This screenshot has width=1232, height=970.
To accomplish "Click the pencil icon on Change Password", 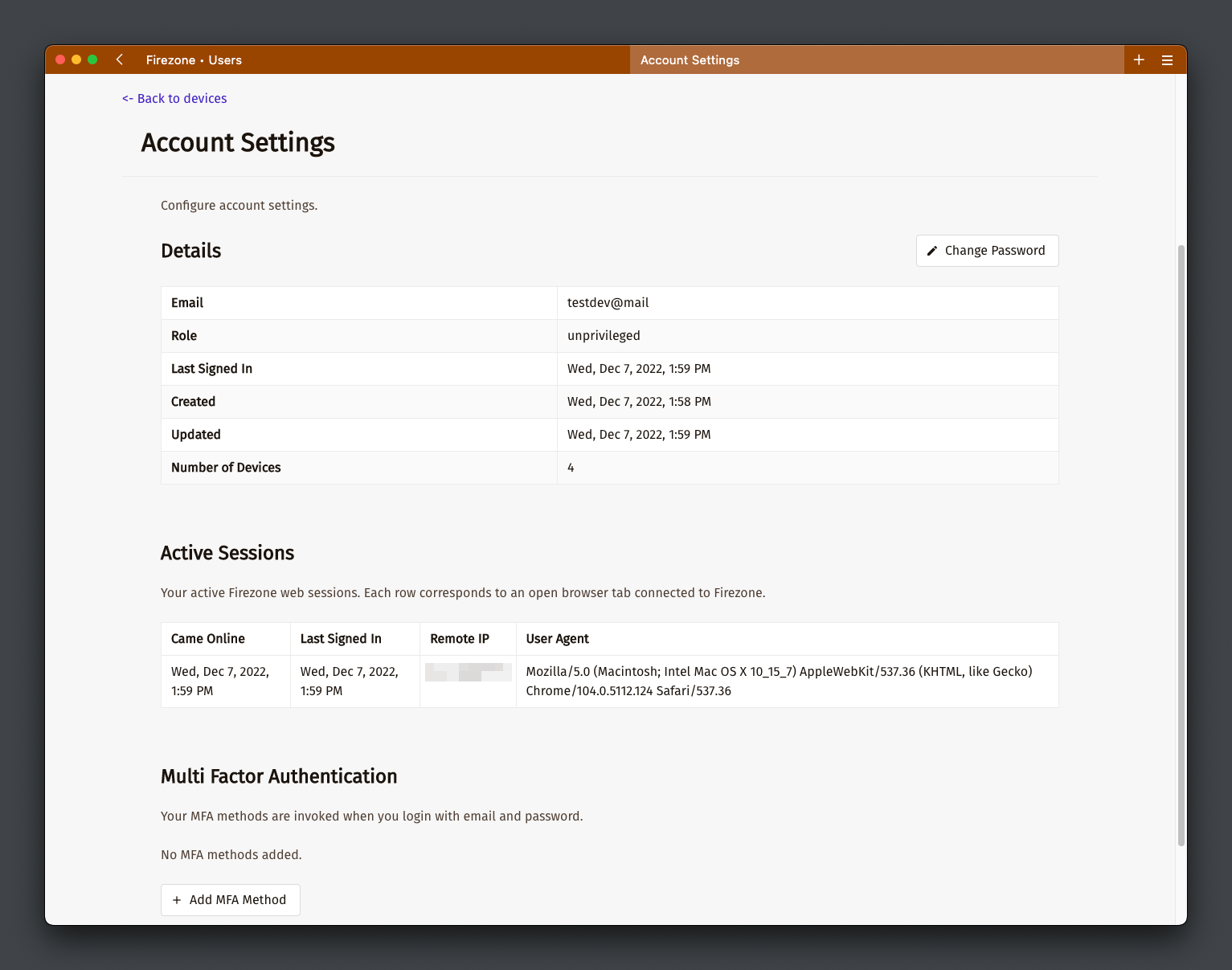I will point(932,251).
